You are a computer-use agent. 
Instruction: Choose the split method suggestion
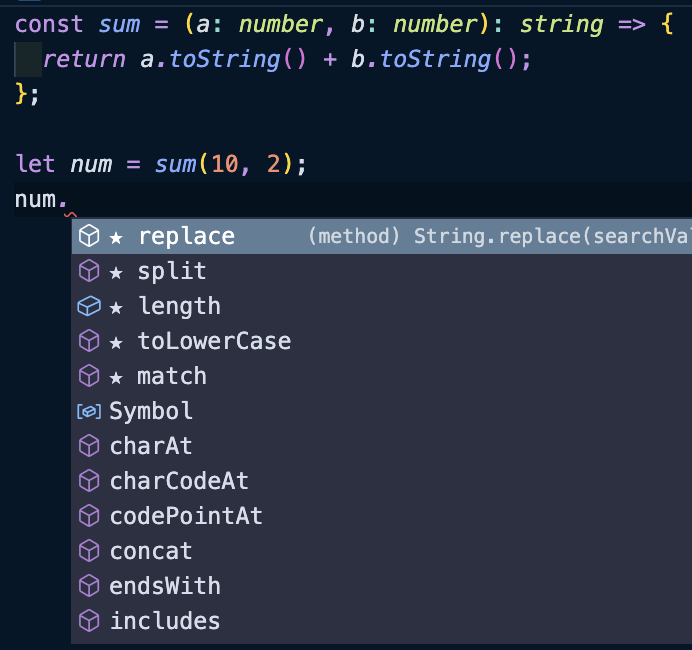coord(382,271)
